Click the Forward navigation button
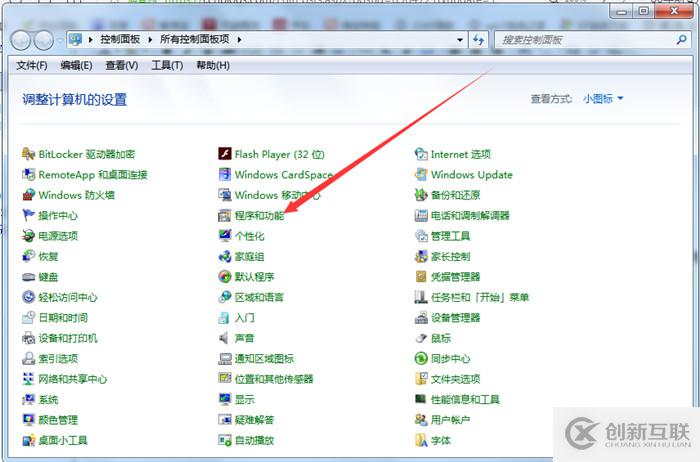Image resolution: width=700 pixels, height=462 pixels. point(44,41)
